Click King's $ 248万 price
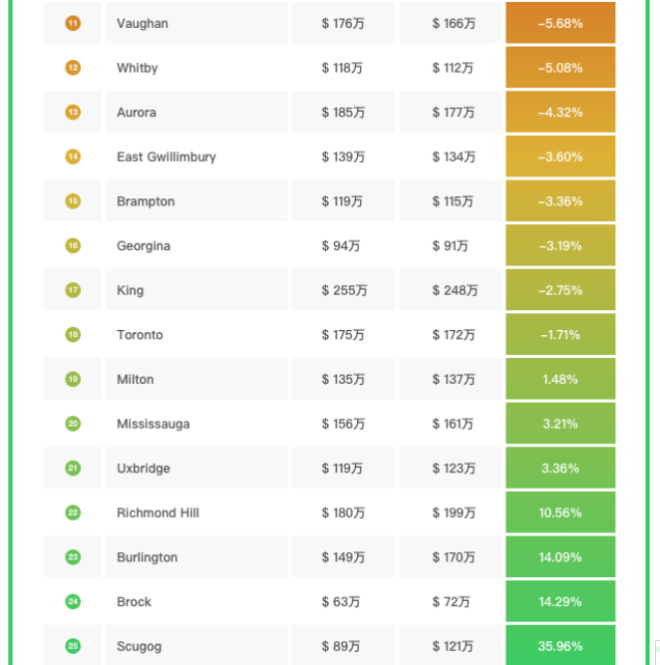Image resolution: width=660 pixels, height=665 pixels. point(455,290)
